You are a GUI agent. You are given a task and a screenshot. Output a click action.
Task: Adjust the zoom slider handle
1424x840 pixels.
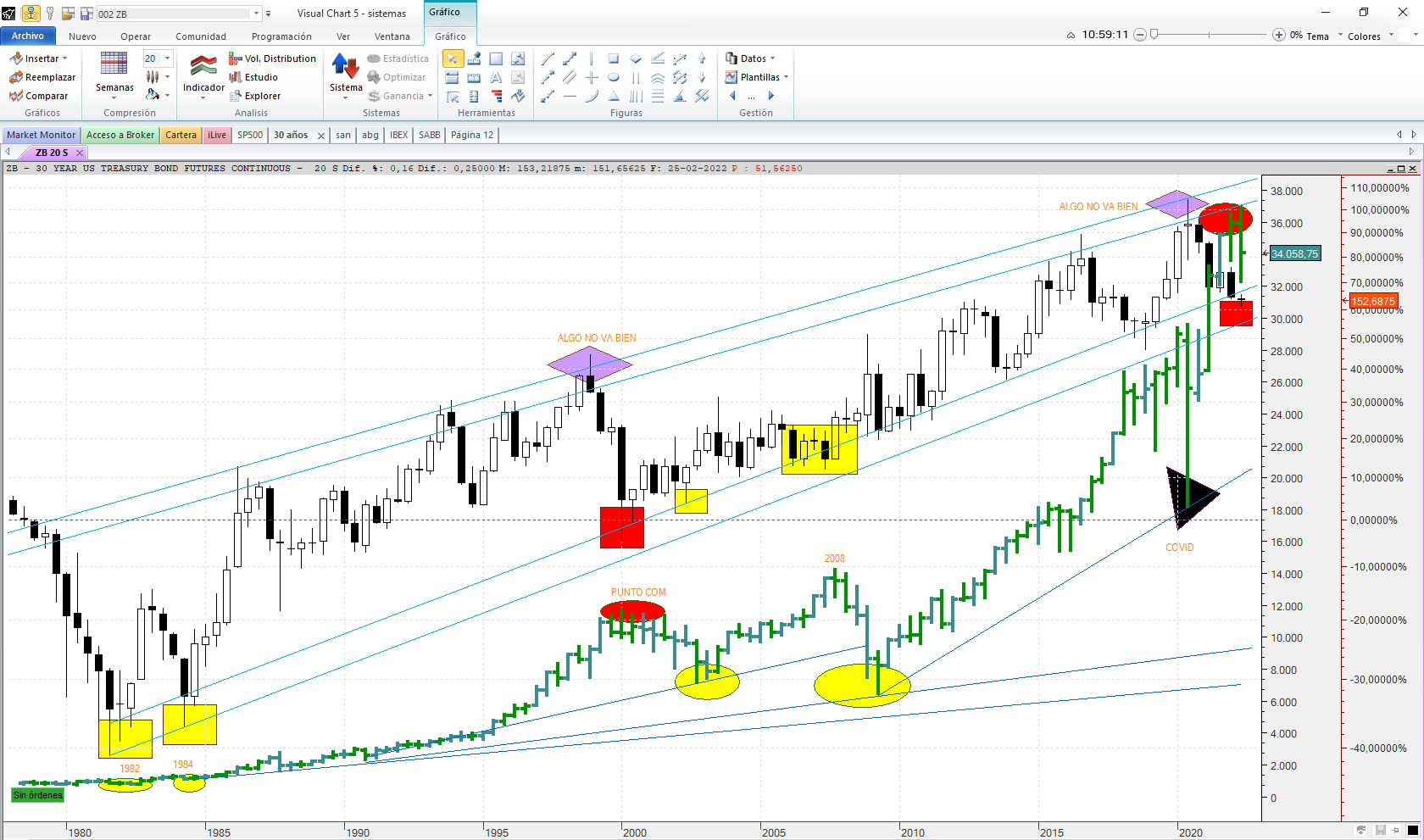[x=1154, y=35]
